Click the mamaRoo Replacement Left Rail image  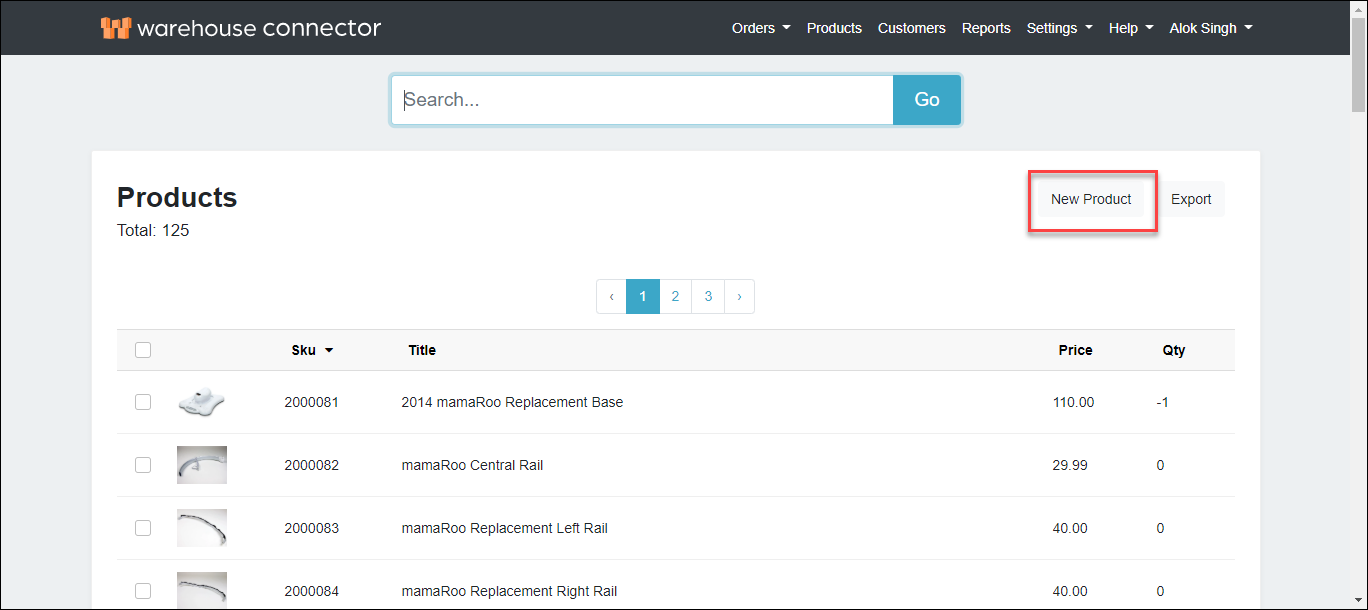(x=201, y=528)
